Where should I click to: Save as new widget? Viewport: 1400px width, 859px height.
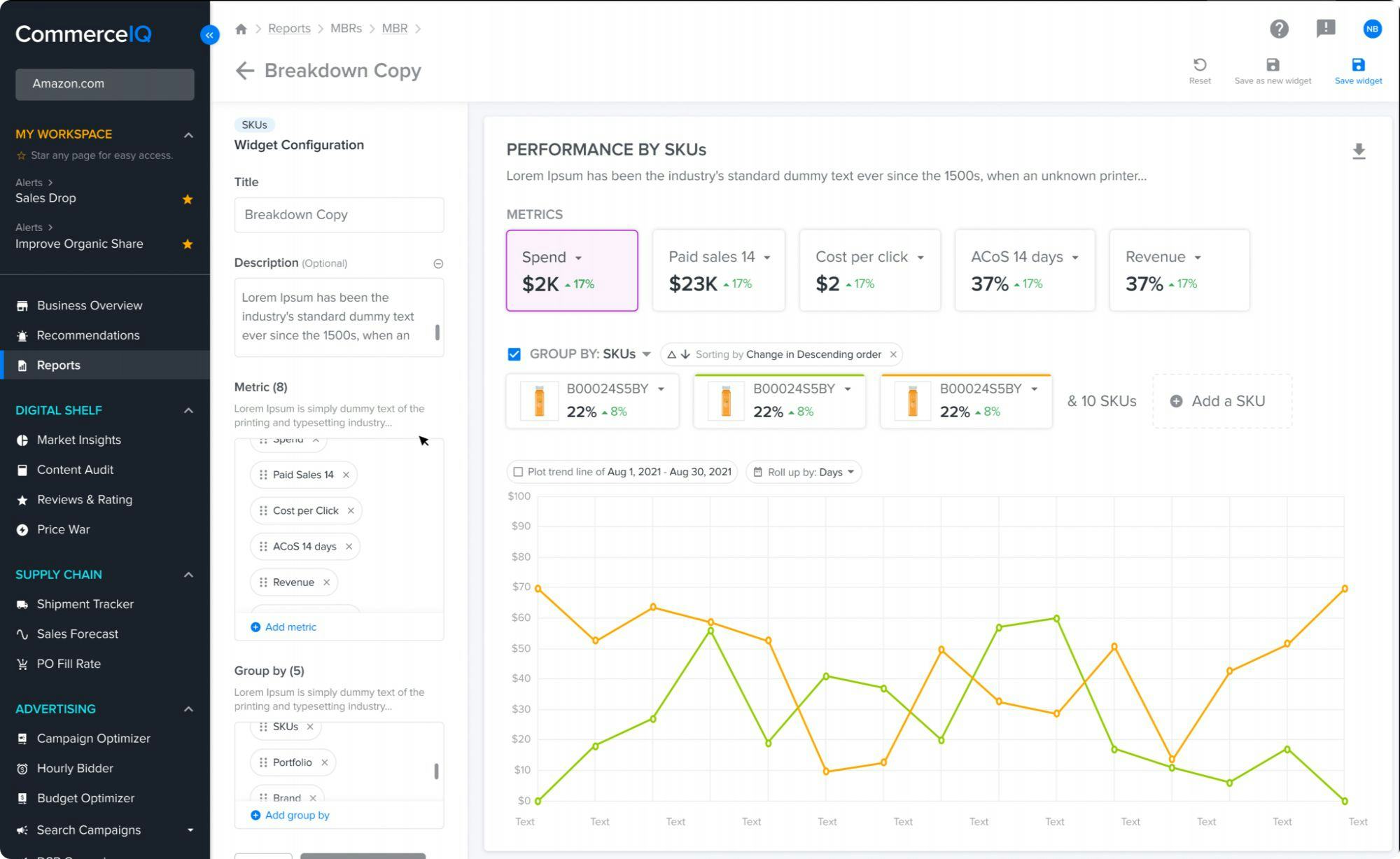pos(1272,67)
